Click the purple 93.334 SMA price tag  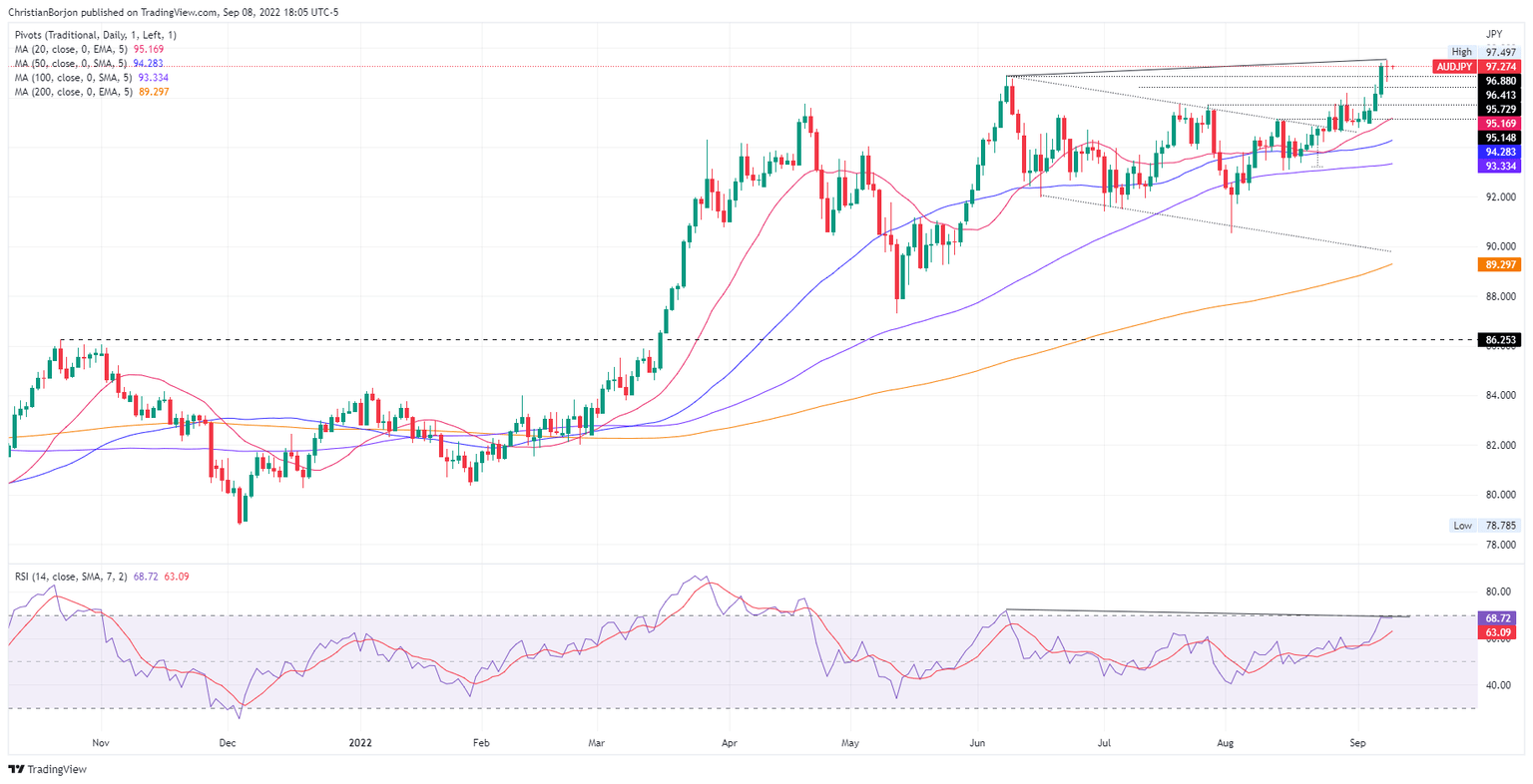[1501, 166]
